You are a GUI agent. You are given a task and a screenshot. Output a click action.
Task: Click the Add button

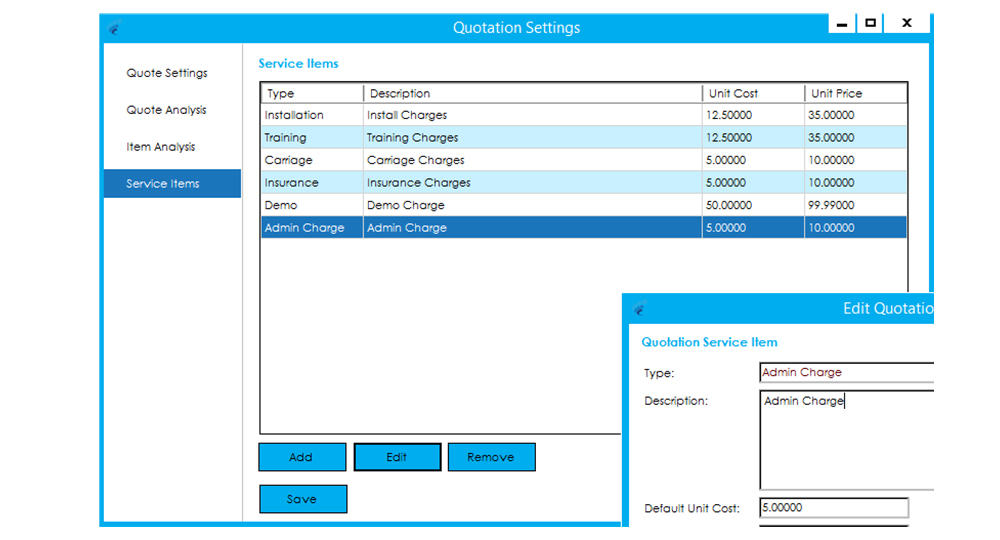tap(302, 457)
